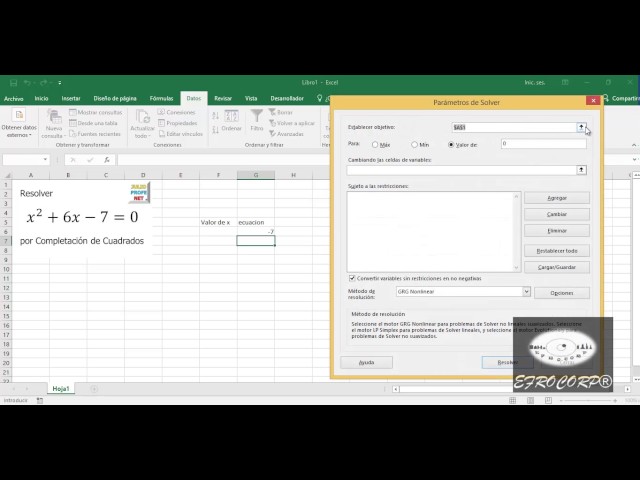This screenshot has width=640, height=480.
Task: Switch to the Revisar tab
Action: pos(223,98)
